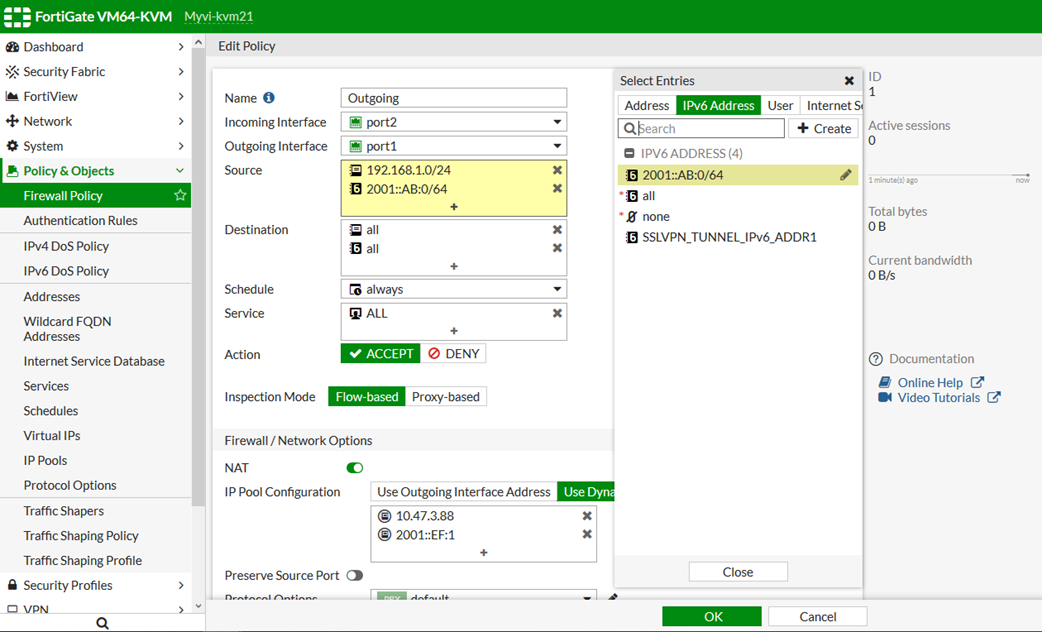The width and height of the screenshot is (1042, 632).
Task: Open the Schedule dropdown
Action: point(453,289)
